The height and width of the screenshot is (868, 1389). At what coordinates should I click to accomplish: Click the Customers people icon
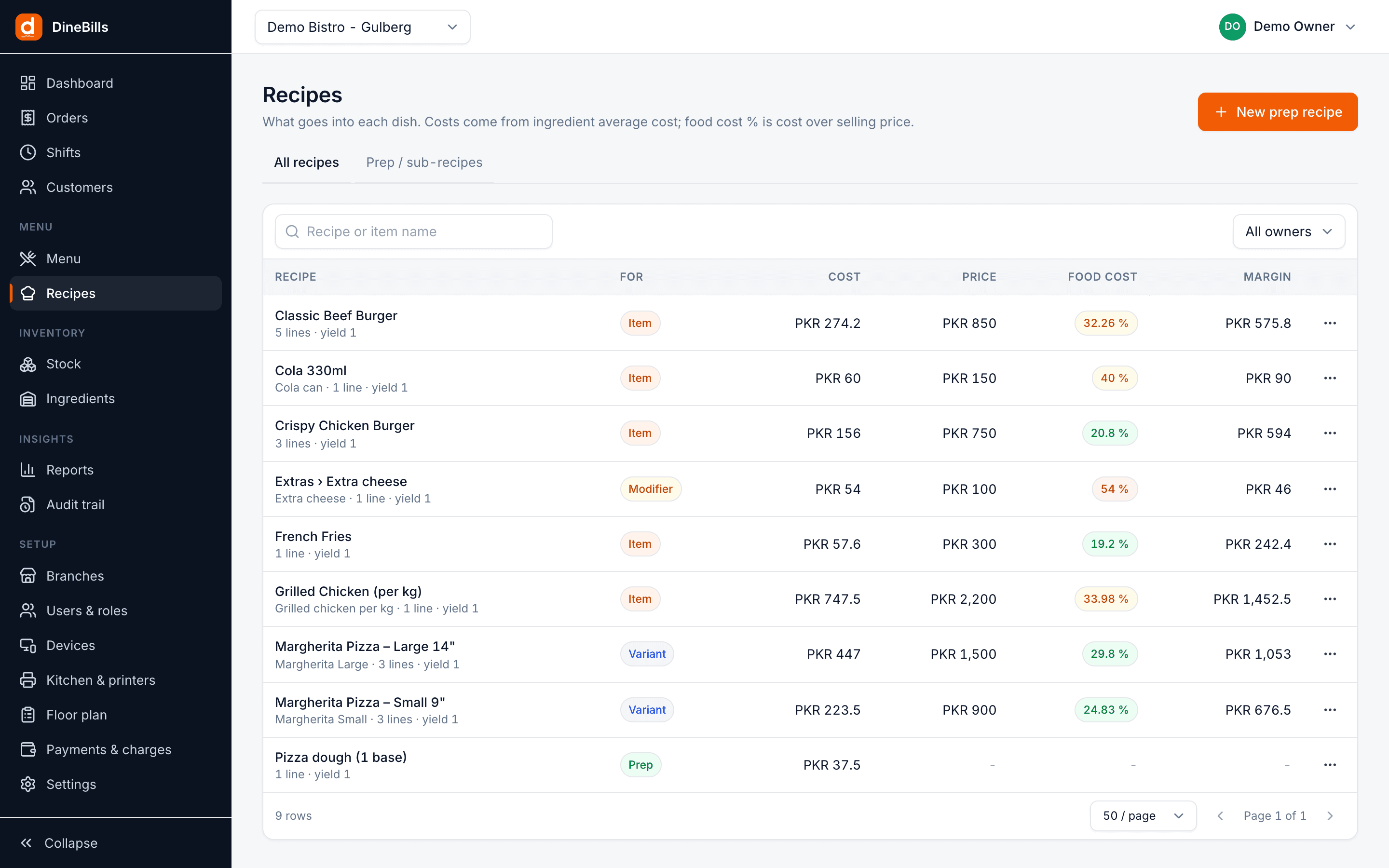point(27,187)
